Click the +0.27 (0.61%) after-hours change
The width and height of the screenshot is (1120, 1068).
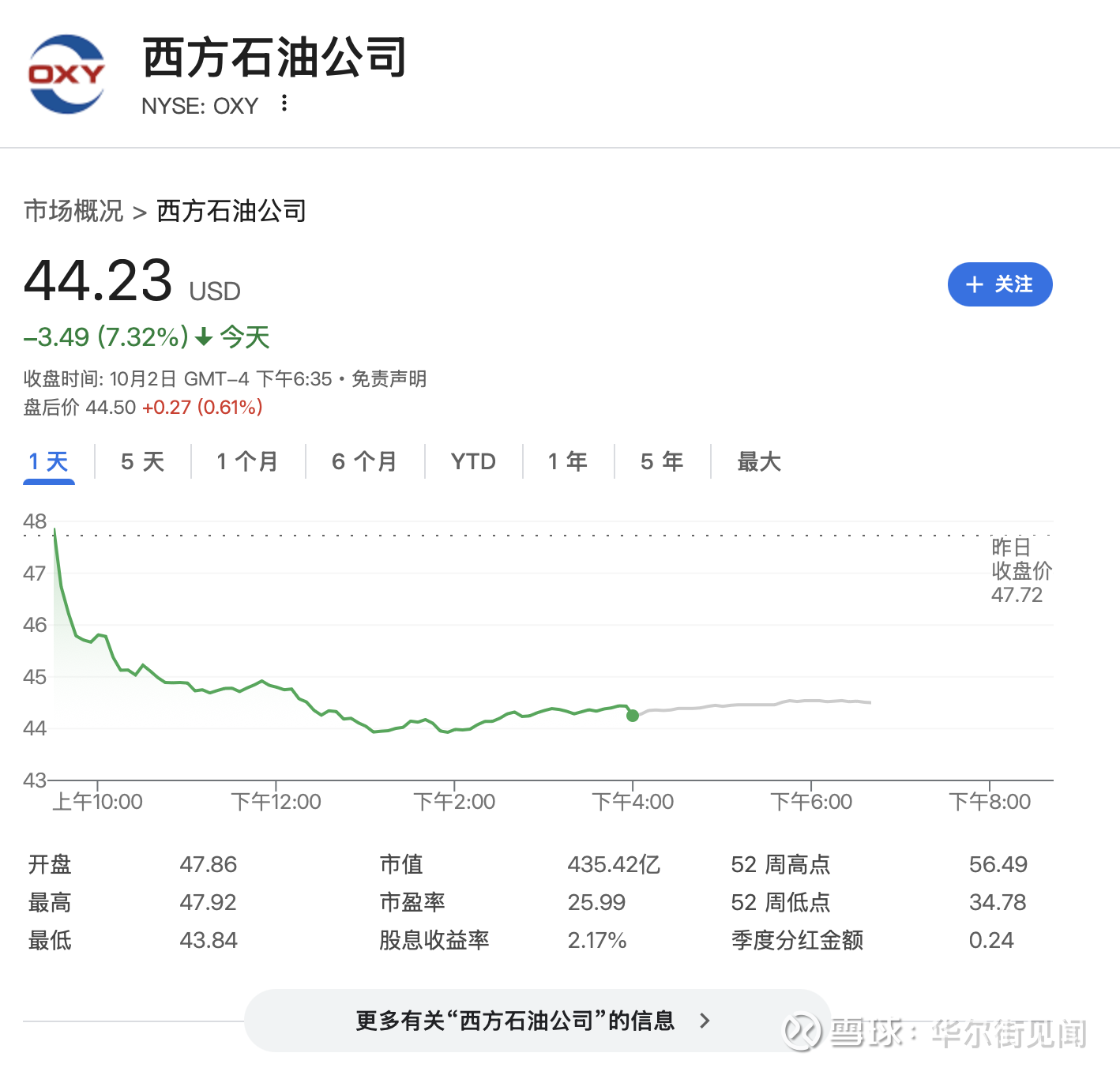coord(202,408)
